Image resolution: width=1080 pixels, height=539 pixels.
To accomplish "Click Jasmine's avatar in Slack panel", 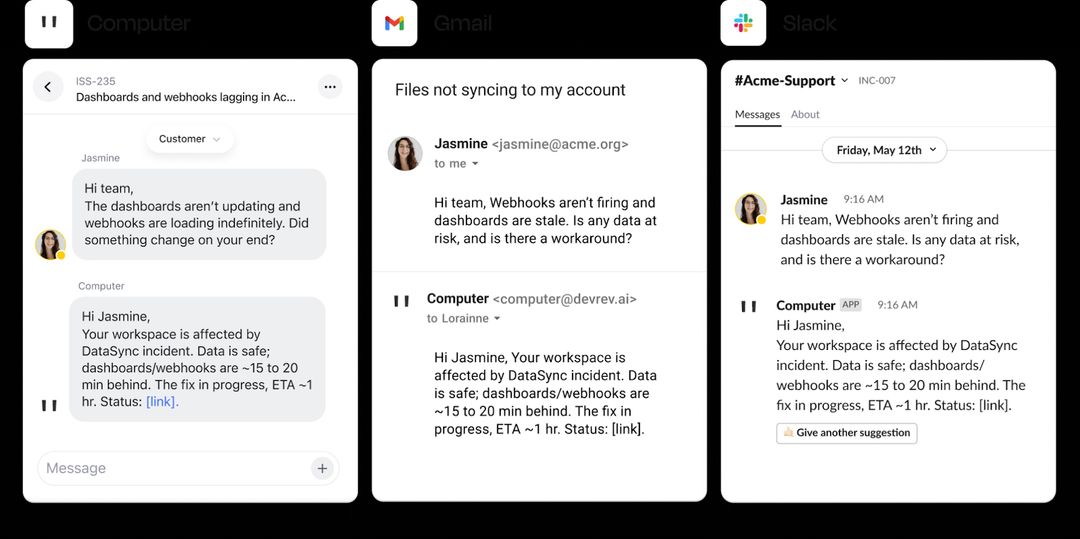I will point(751,209).
